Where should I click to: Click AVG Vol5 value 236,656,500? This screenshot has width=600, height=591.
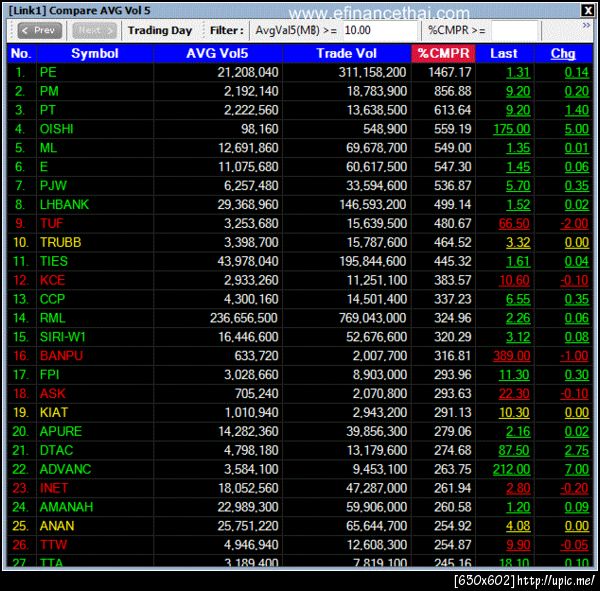(x=244, y=318)
